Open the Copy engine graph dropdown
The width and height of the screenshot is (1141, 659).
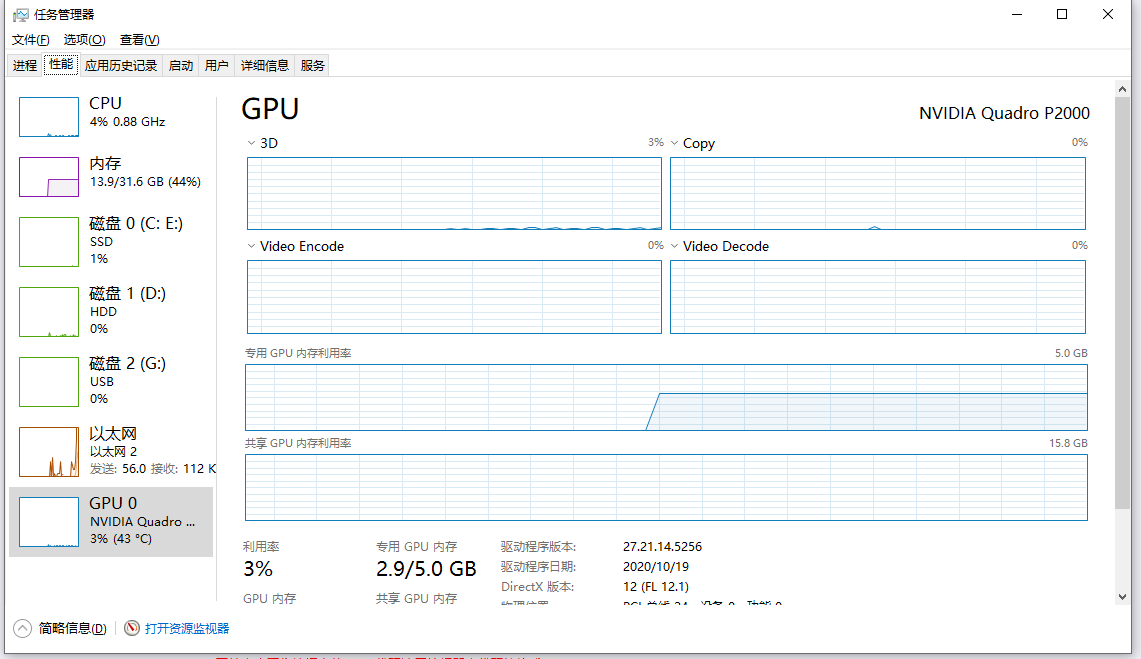click(675, 143)
